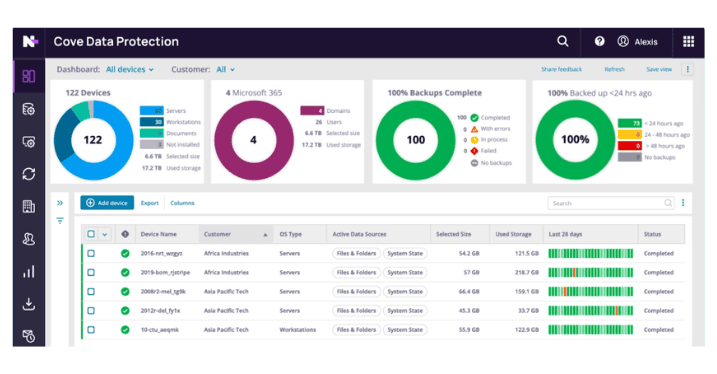Check the box for 10-ctu_aeqmk row
Image resolution: width=717 pixels, height=374 pixels.
click(x=91, y=330)
